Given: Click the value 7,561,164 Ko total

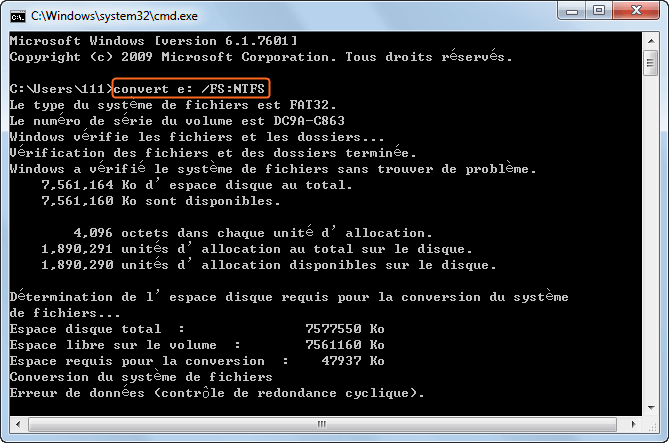Looking at the screenshot, I should [x=197, y=185].
